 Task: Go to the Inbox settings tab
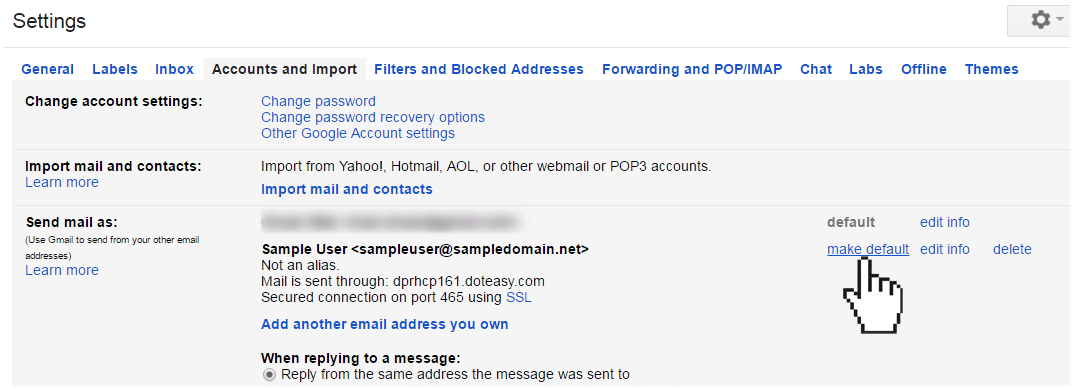174,69
